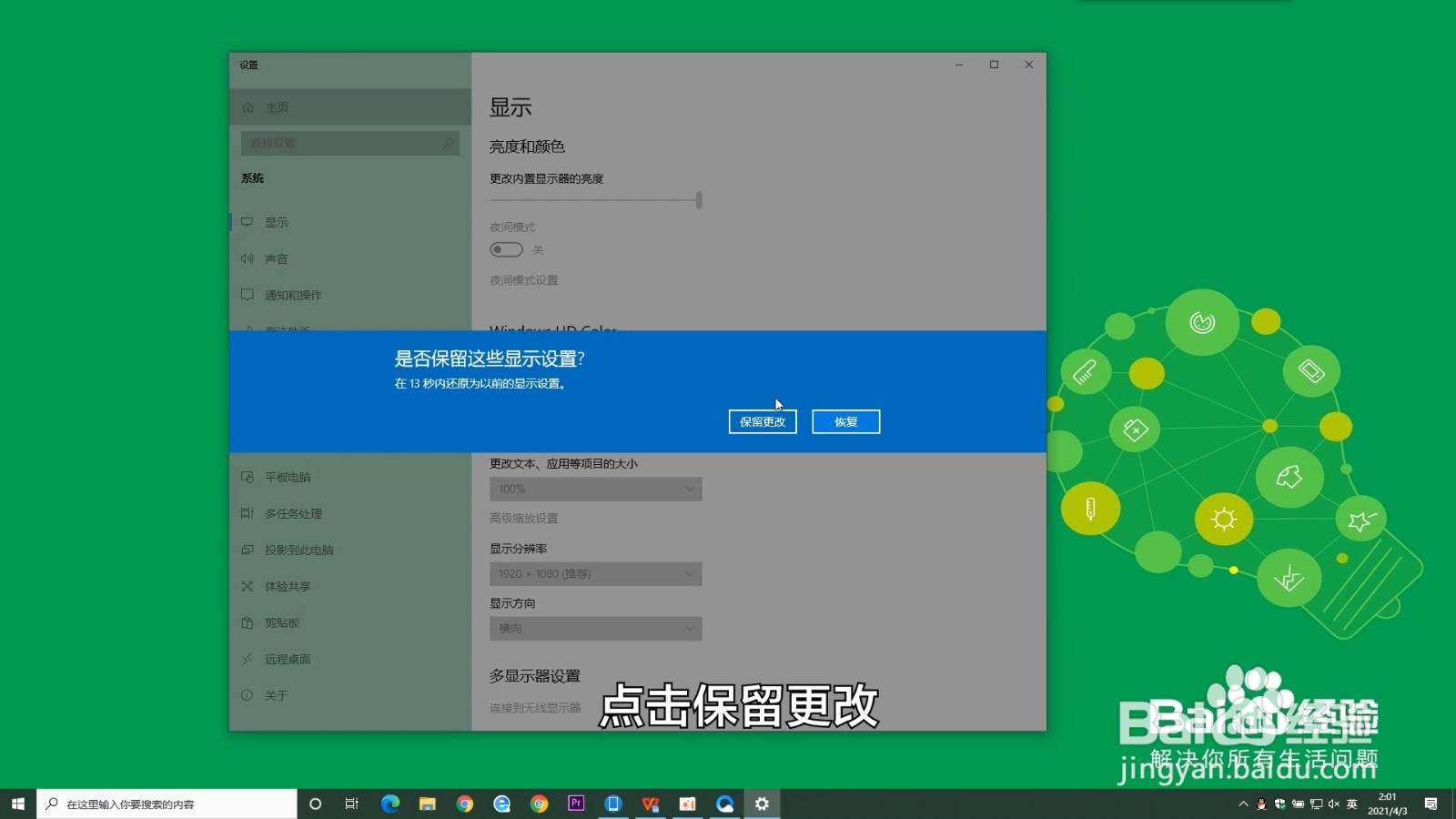Click the battery tray icon
This screenshot has width=1456, height=819.
pos(1298,804)
